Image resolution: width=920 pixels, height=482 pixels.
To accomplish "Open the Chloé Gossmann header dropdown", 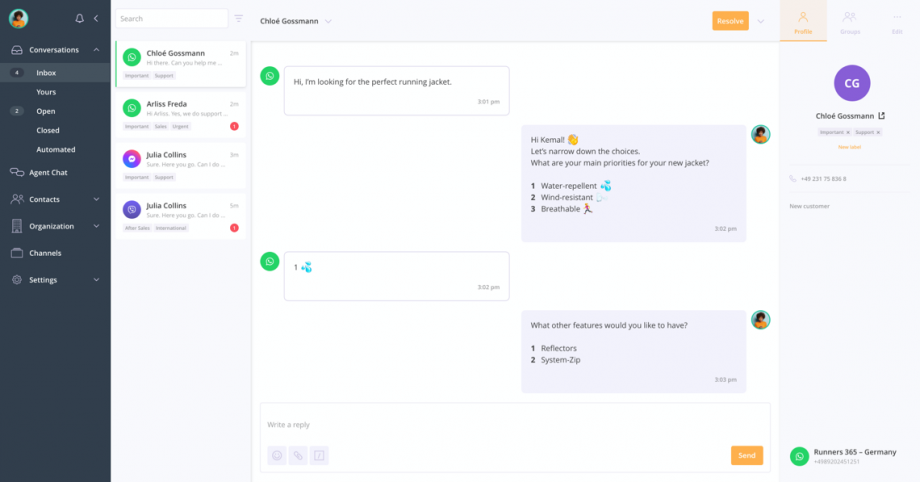I will point(329,21).
